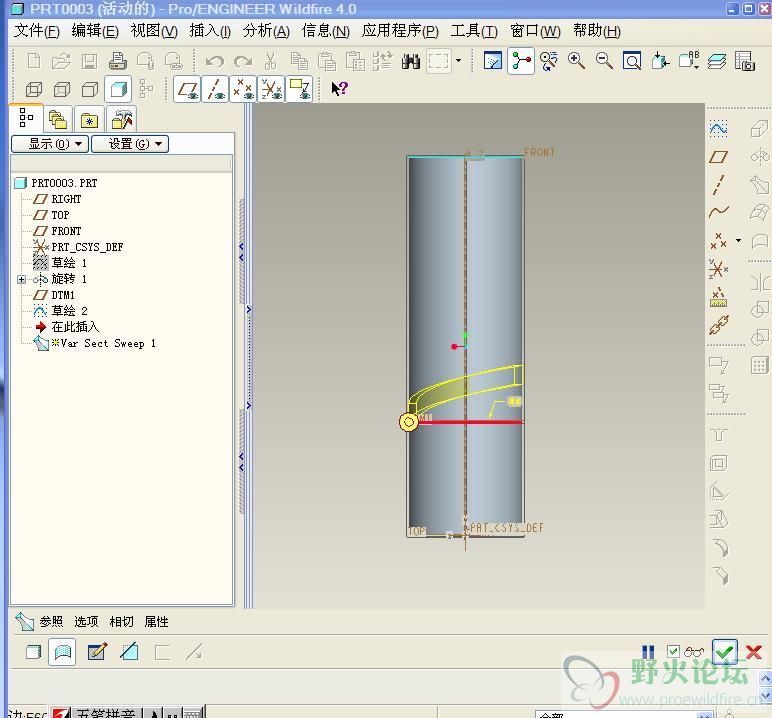Select the 草绘 2 tree item
772x718 pixels.
[x=69, y=311]
